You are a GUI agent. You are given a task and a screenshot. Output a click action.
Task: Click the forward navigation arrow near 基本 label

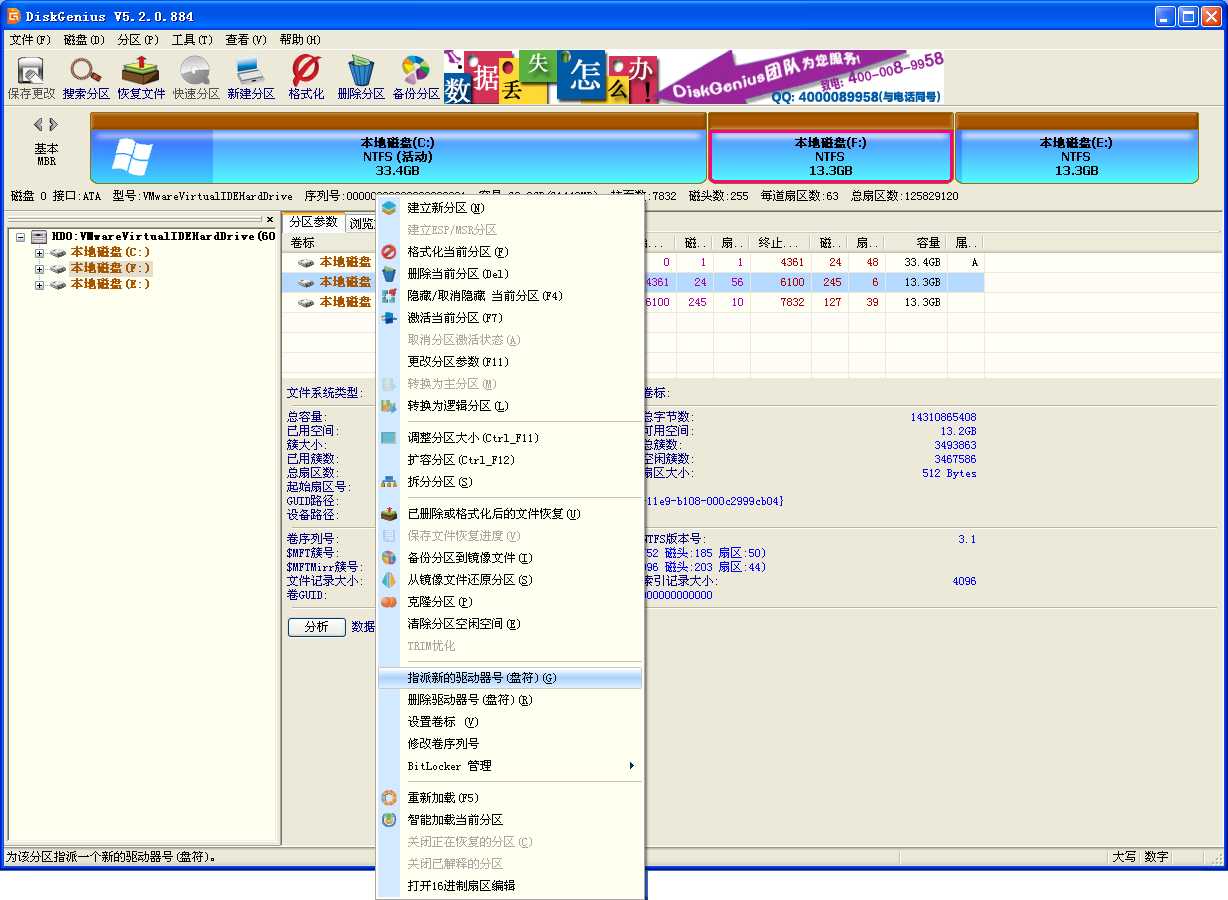[x=52, y=124]
